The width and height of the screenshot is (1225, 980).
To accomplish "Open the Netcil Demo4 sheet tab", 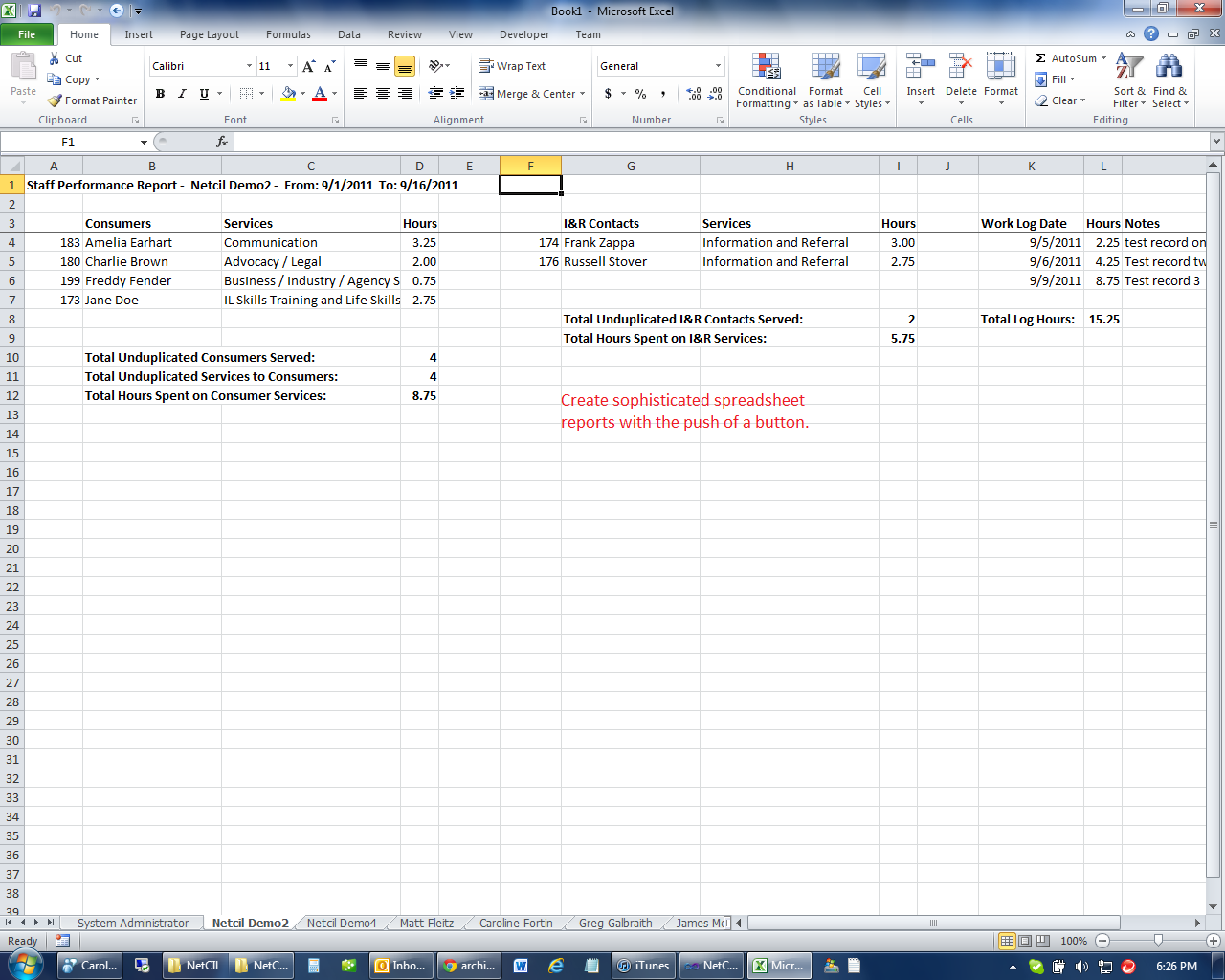I will 340,923.
